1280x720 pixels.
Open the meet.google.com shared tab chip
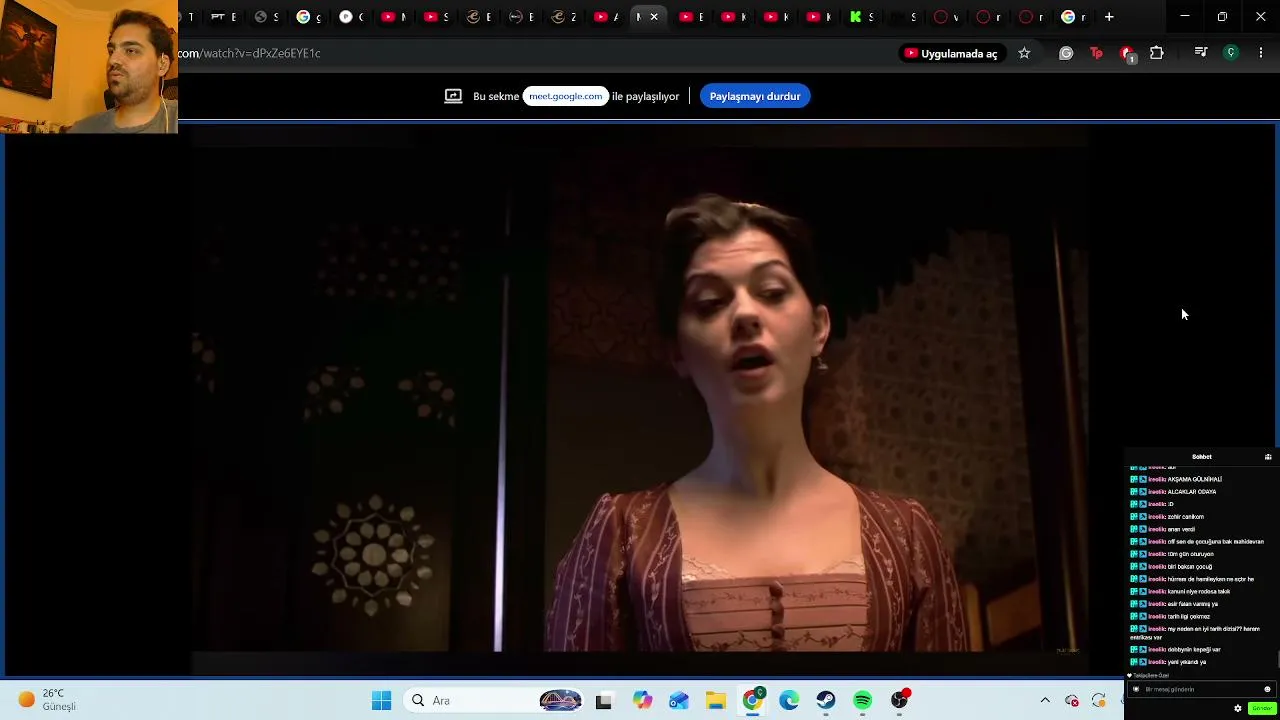(565, 96)
